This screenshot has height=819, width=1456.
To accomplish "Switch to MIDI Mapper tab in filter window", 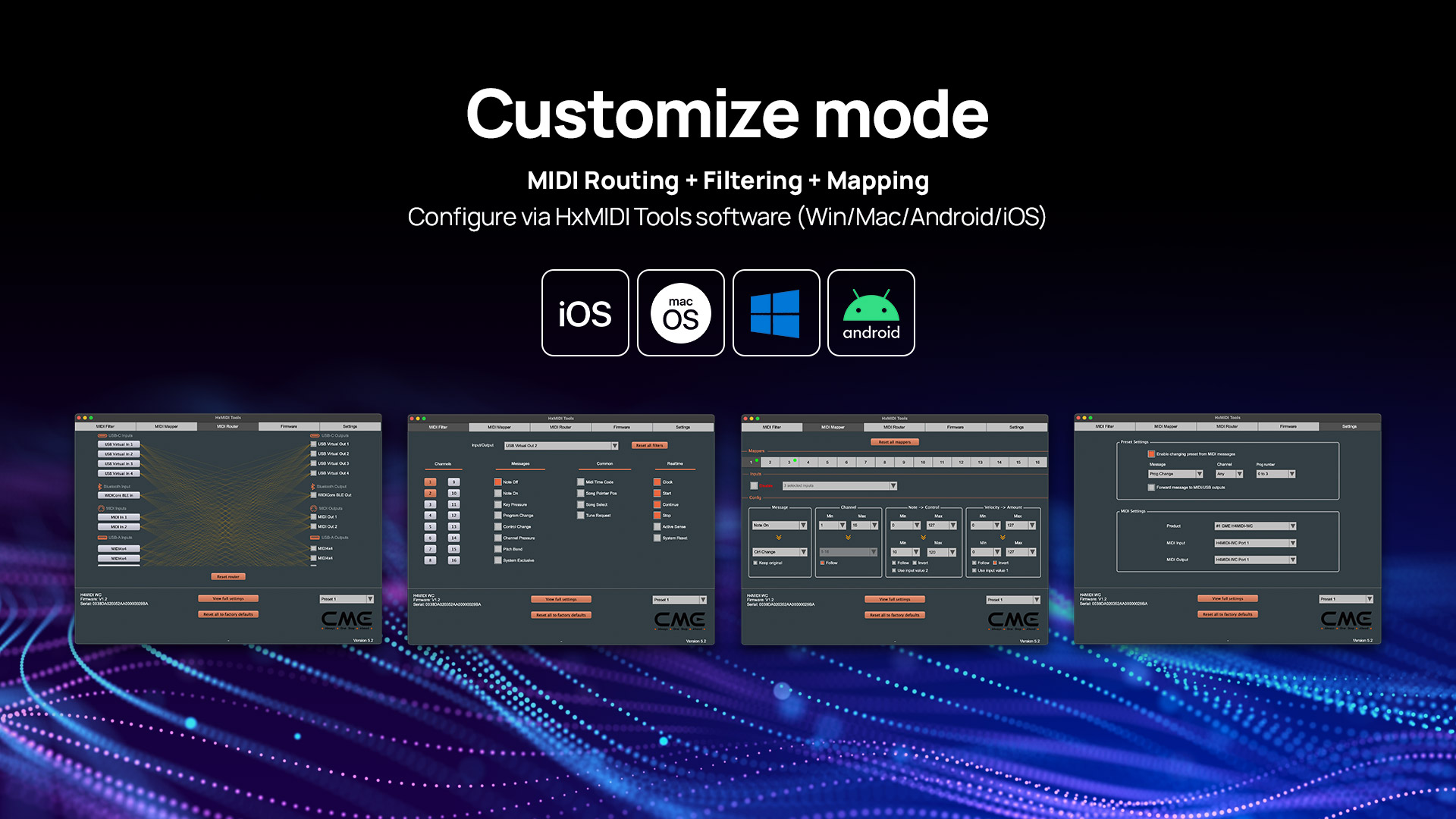I will tap(499, 427).
